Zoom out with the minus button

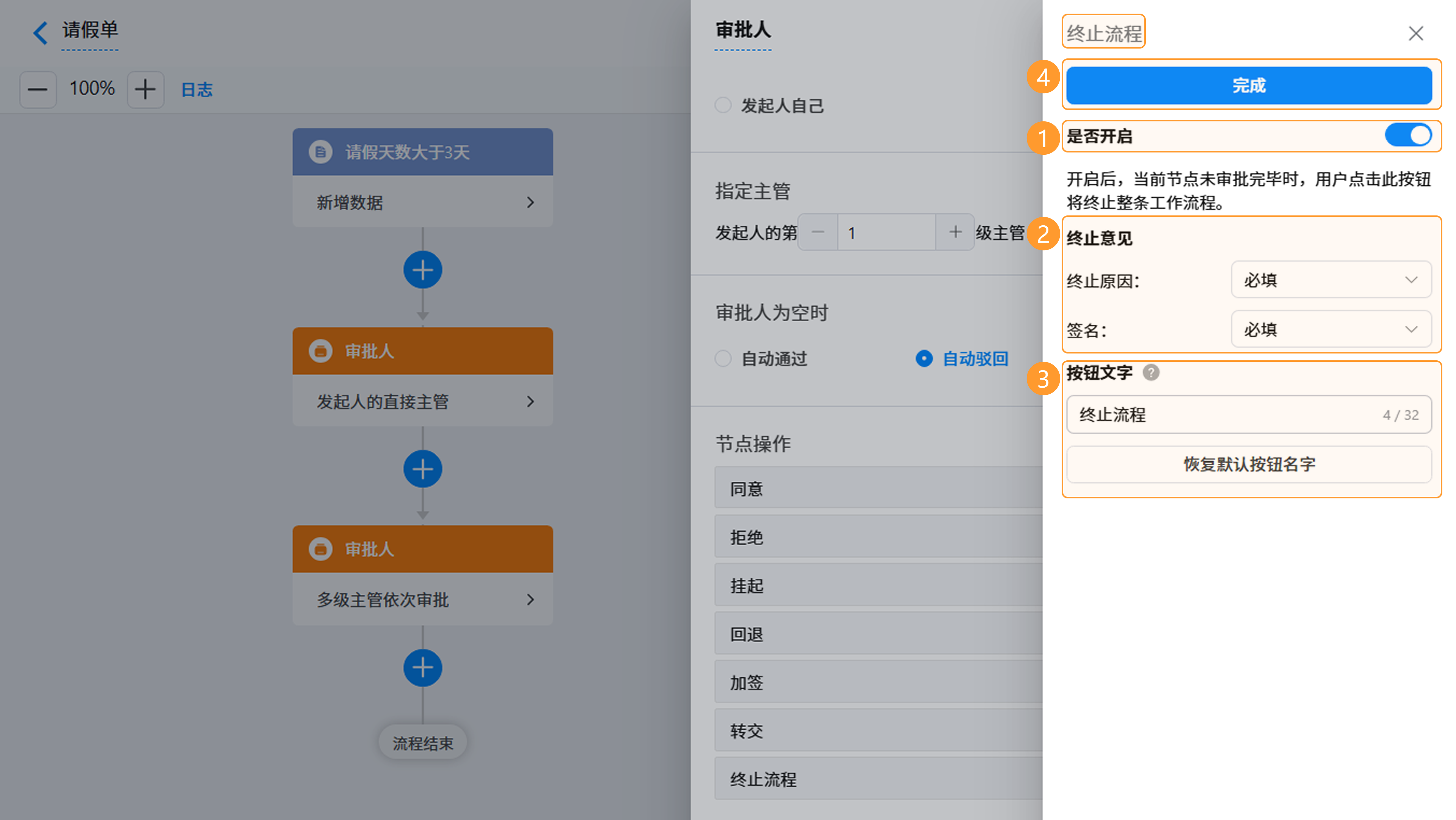tap(38, 90)
